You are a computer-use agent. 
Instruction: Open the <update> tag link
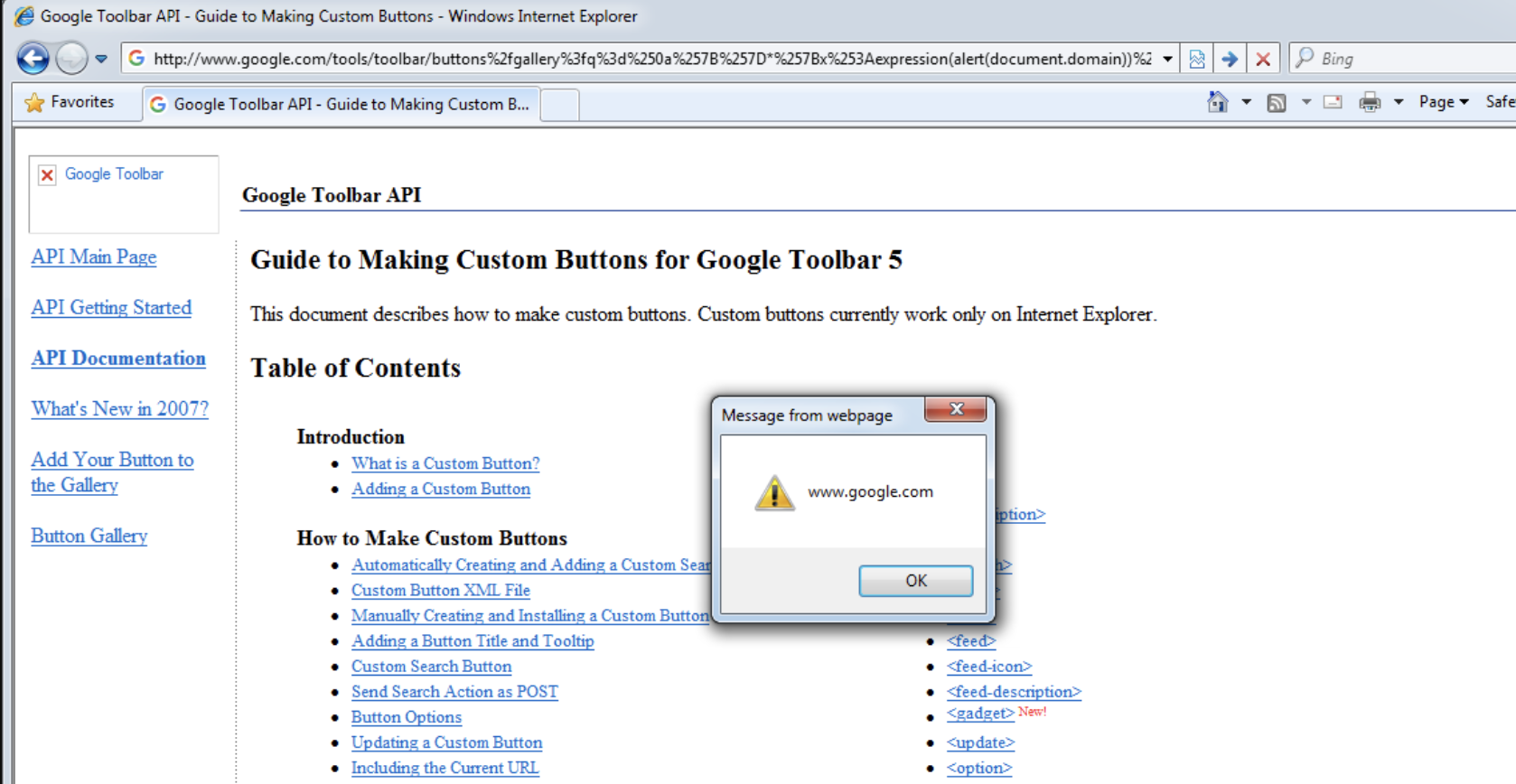pos(980,742)
